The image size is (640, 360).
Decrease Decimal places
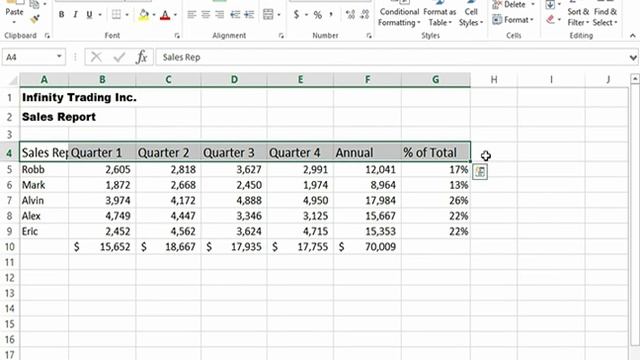pyautogui.click(x=364, y=15)
